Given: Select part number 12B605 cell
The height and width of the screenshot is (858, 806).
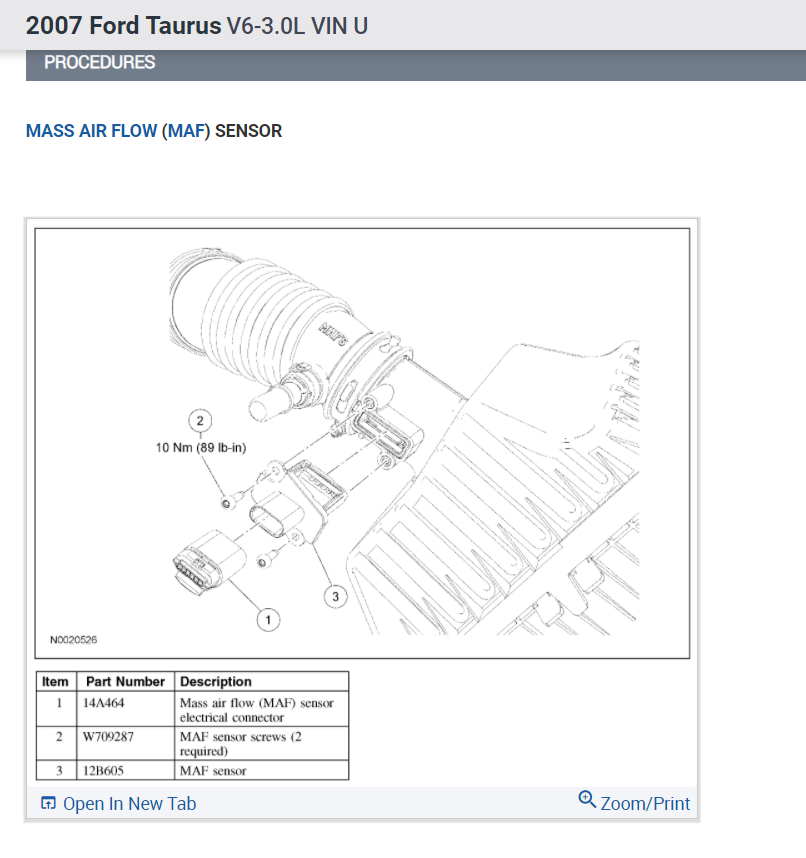Looking at the screenshot, I should tap(125, 770).
